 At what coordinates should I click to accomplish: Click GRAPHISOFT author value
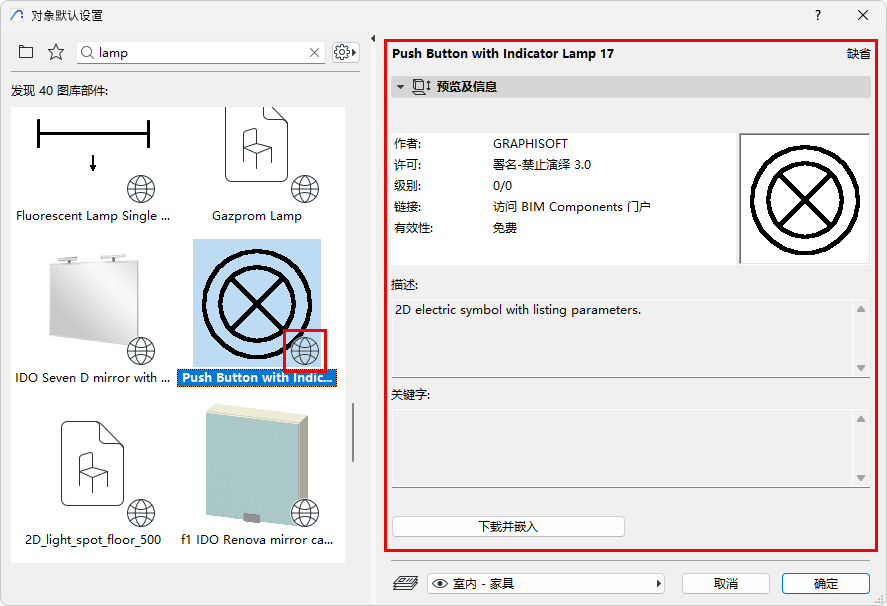[530, 144]
